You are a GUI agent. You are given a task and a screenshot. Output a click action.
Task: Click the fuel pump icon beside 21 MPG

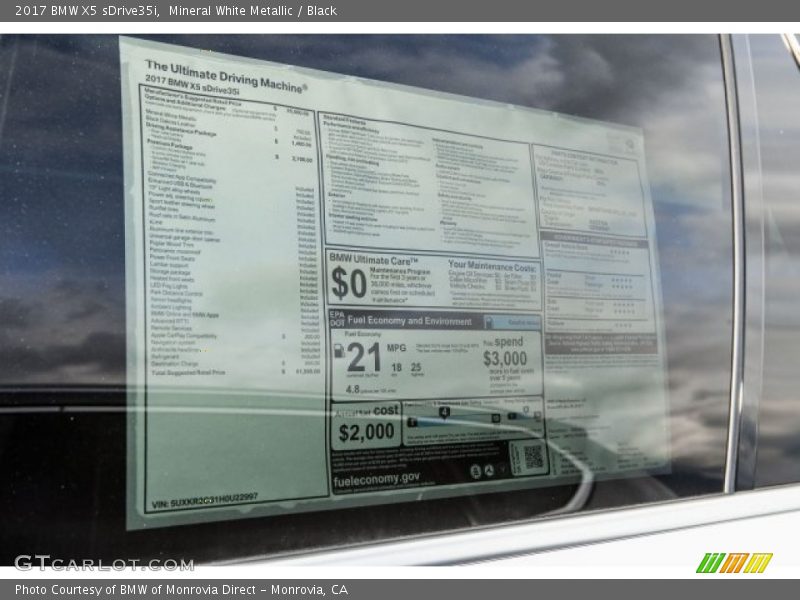point(339,351)
